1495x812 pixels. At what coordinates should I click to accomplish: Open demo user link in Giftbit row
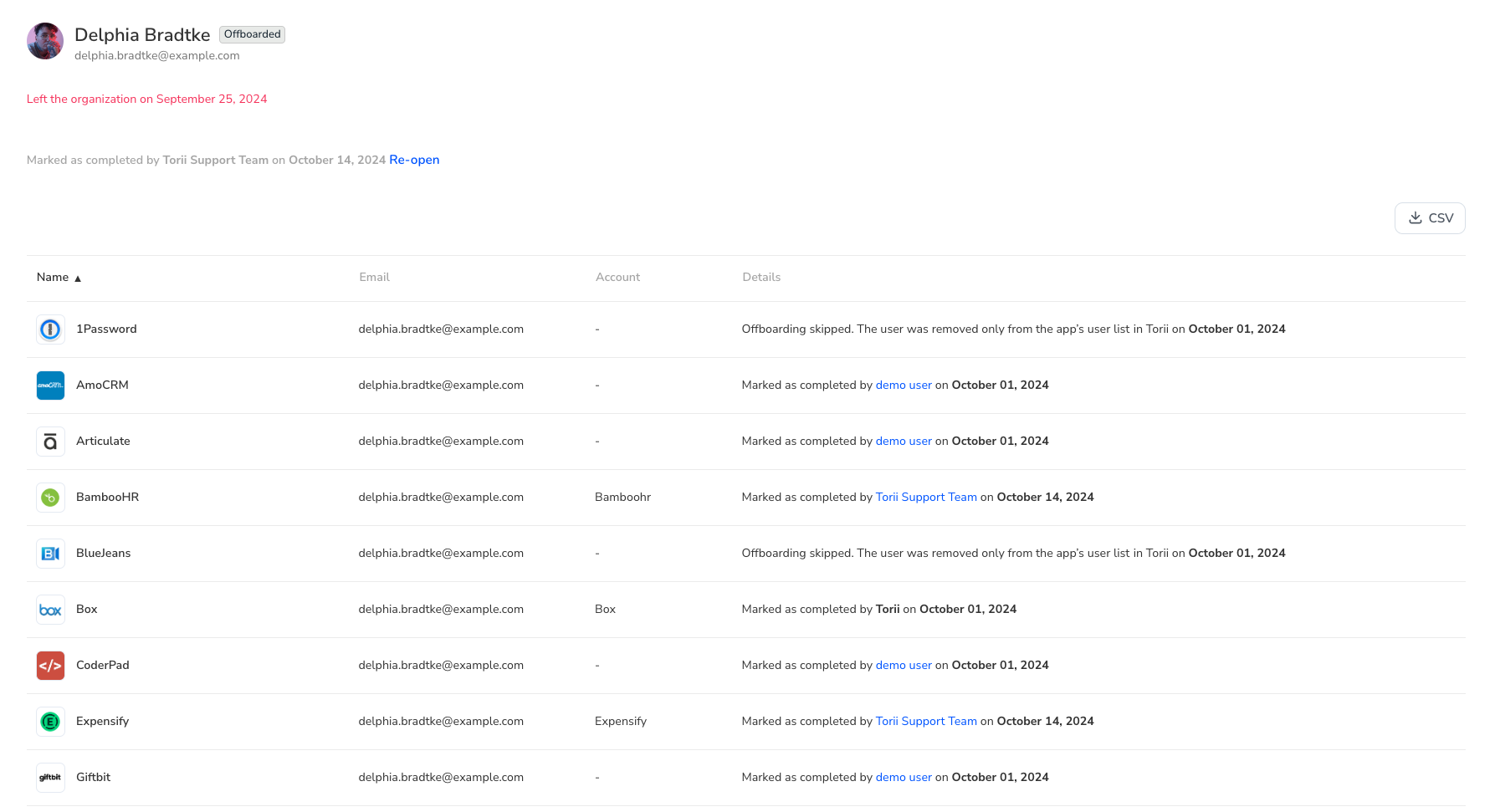click(904, 778)
